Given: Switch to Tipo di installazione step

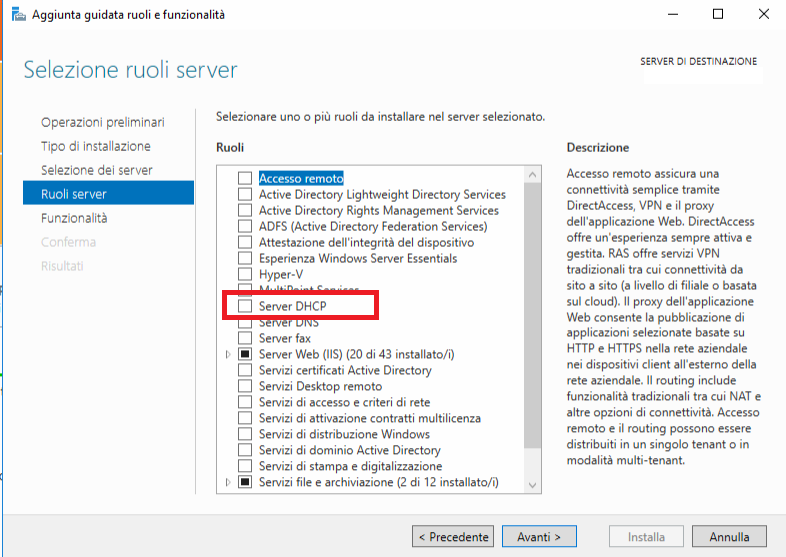Looking at the screenshot, I should pos(96,146).
